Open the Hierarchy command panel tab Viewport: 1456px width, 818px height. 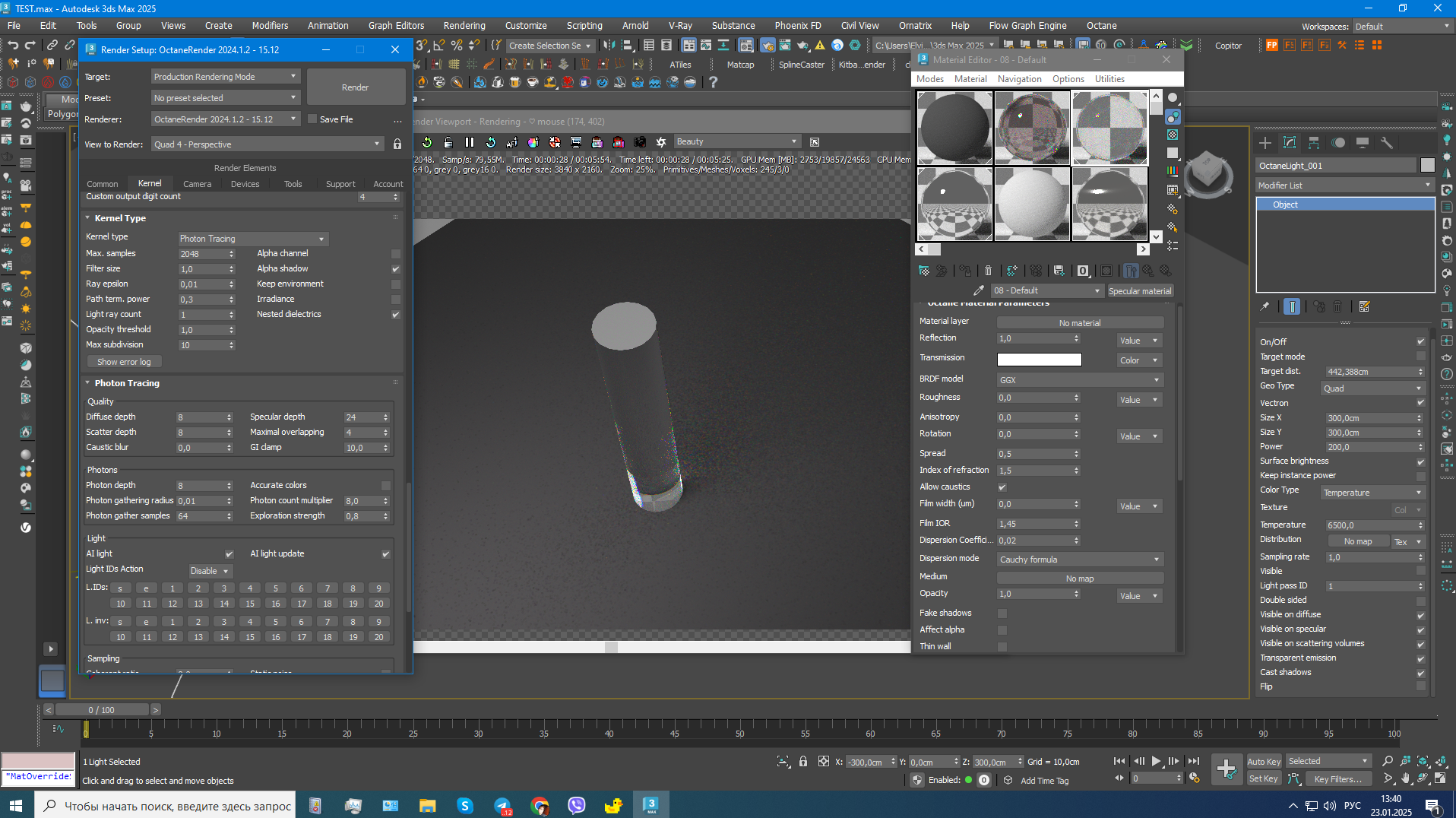coord(1314,143)
